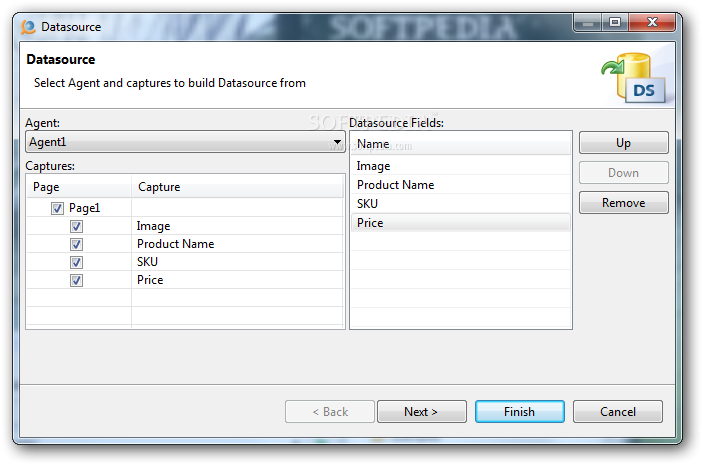The image size is (703, 465).
Task: Click SKU text in Captures table
Action: (x=147, y=262)
